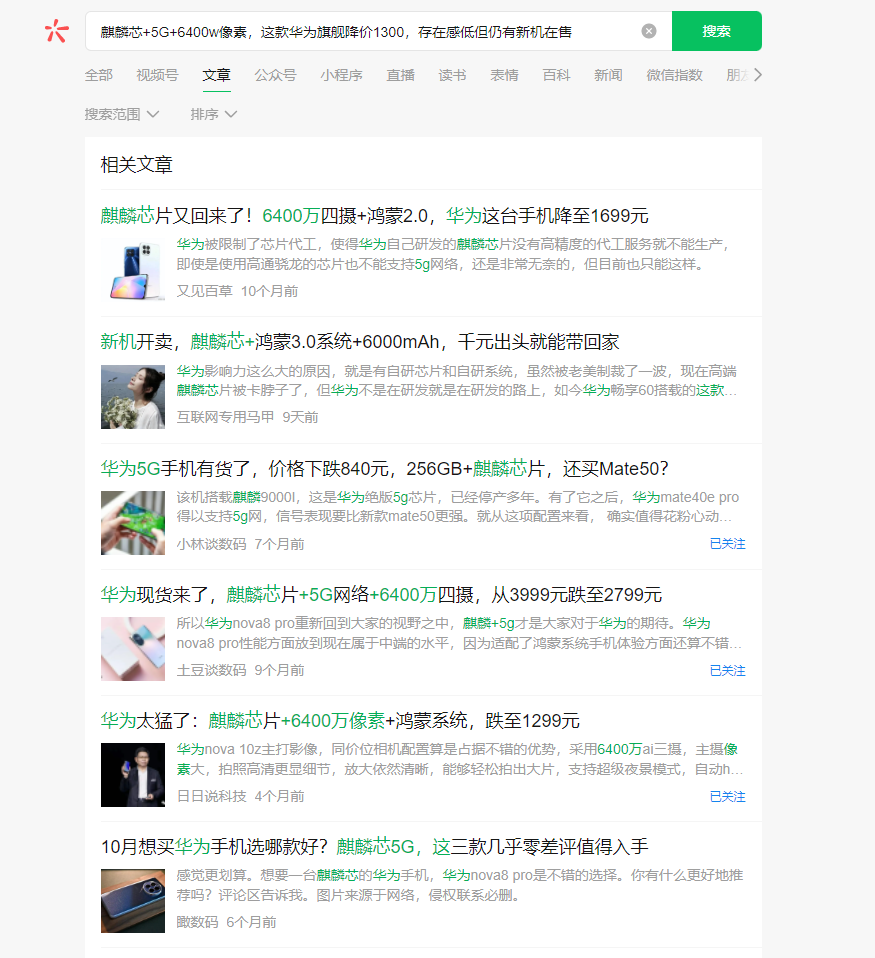Switch to the 百科 tab

(556, 75)
